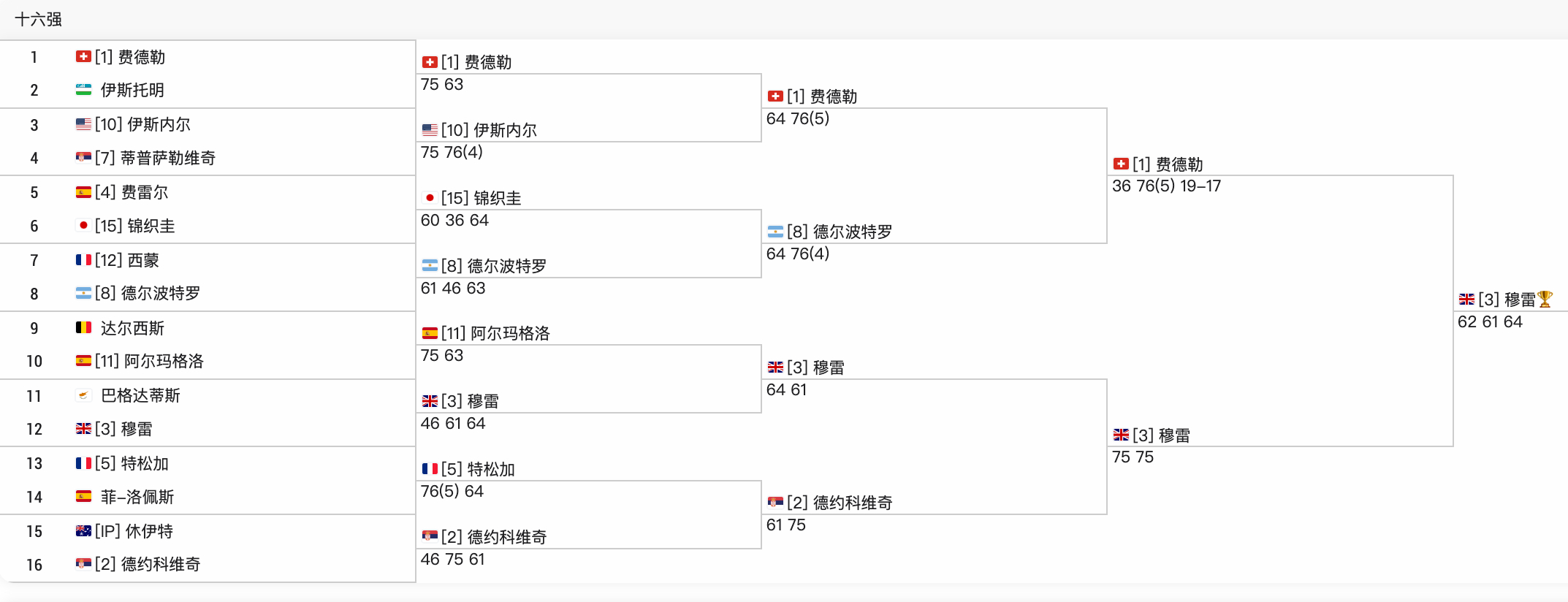Click the Cyprus flag beside 巴格达蒂斯
Screen dimensions: 1568x602
coord(83,395)
